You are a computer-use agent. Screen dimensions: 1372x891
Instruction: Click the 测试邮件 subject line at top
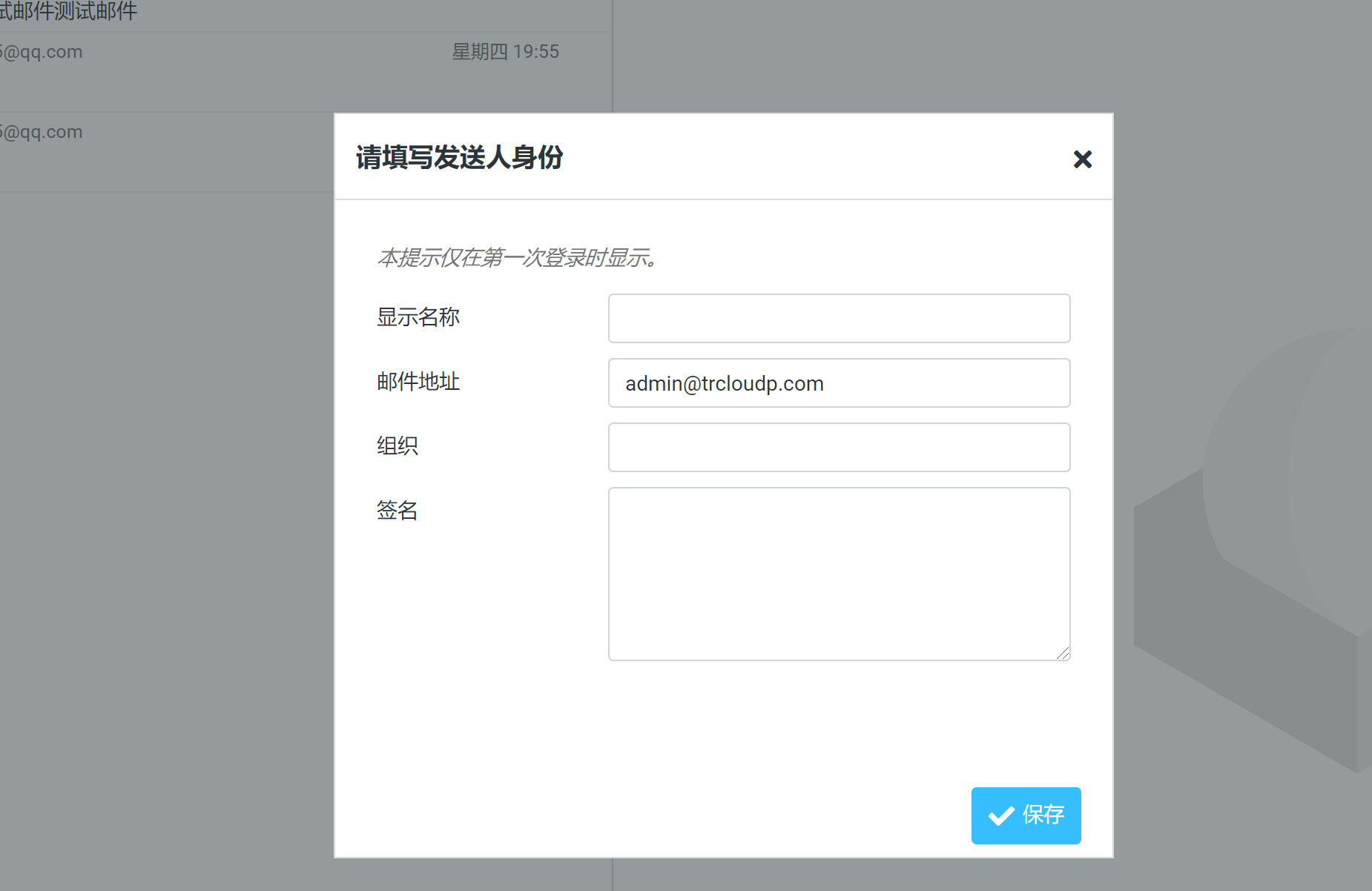coord(68,12)
